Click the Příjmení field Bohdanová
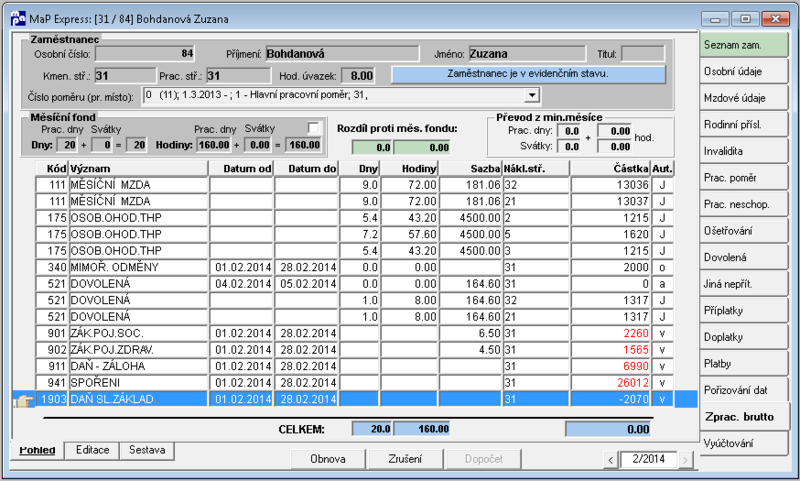This screenshot has height=481, width=800. click(342, 54)
